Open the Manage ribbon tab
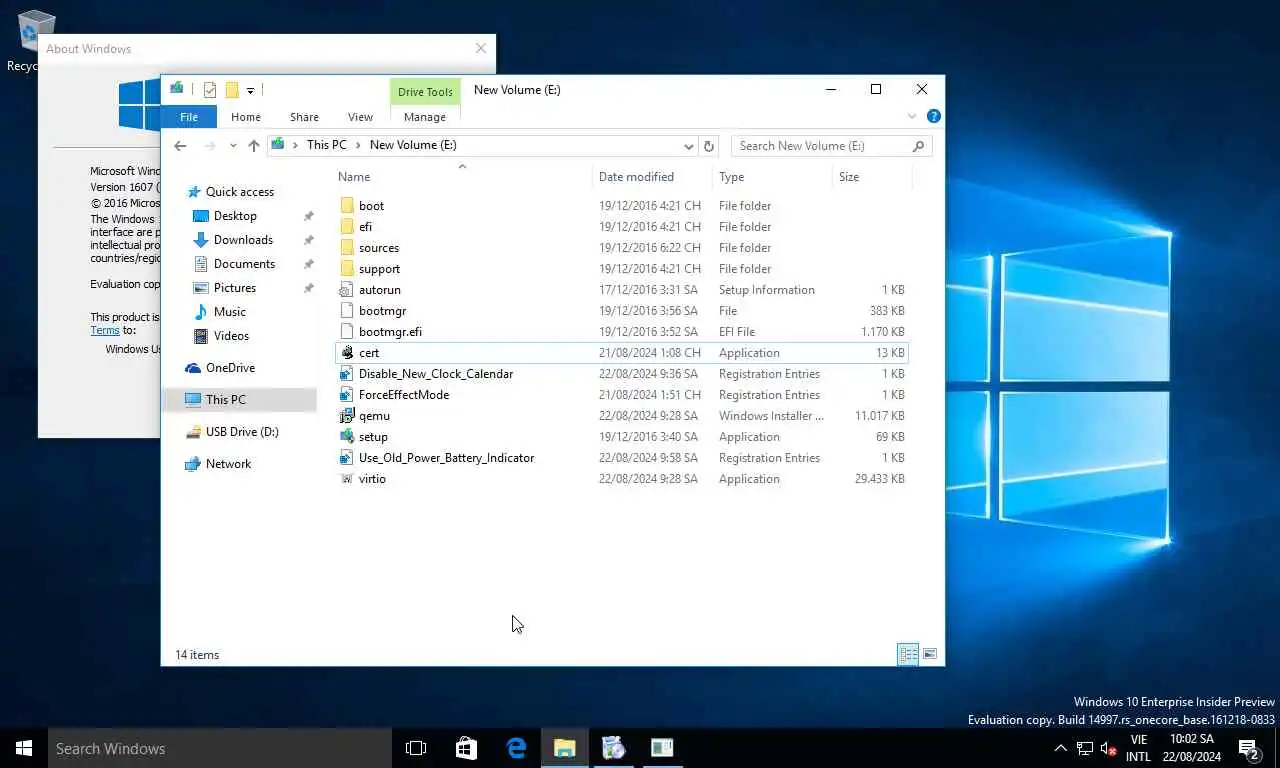Viewport: 1280px width, 768px height. [x=425, y=117]
